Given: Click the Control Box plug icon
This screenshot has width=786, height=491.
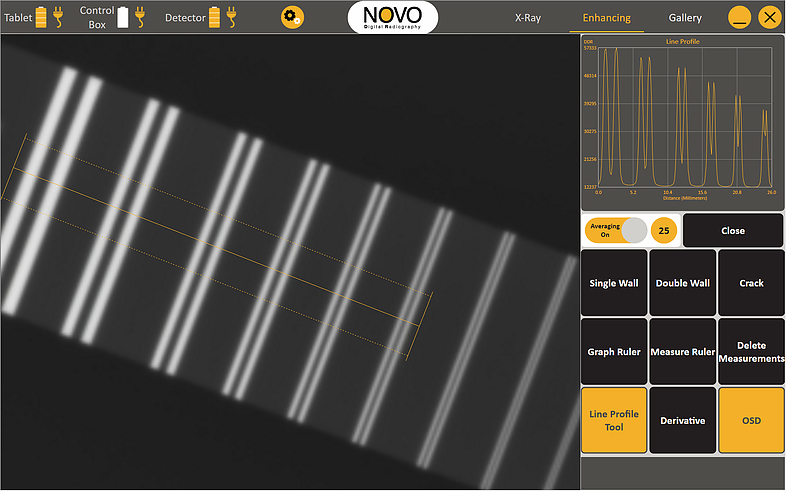Looking at the screenshot, I should click(x=140, y=18).
